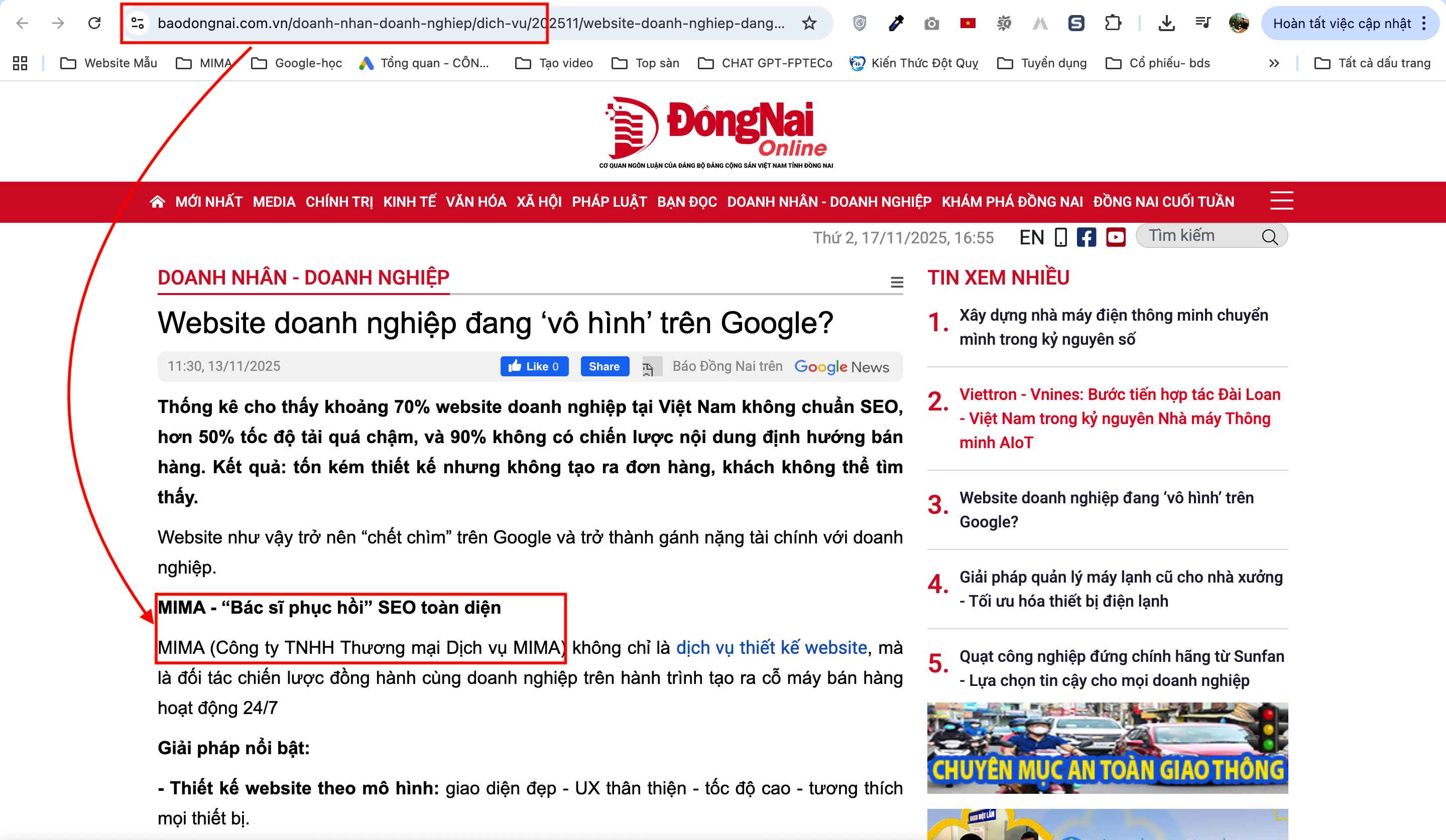Click the camera screenshot extension icon
Screen dimensions: 1446x840
click(x=931, y=23)
